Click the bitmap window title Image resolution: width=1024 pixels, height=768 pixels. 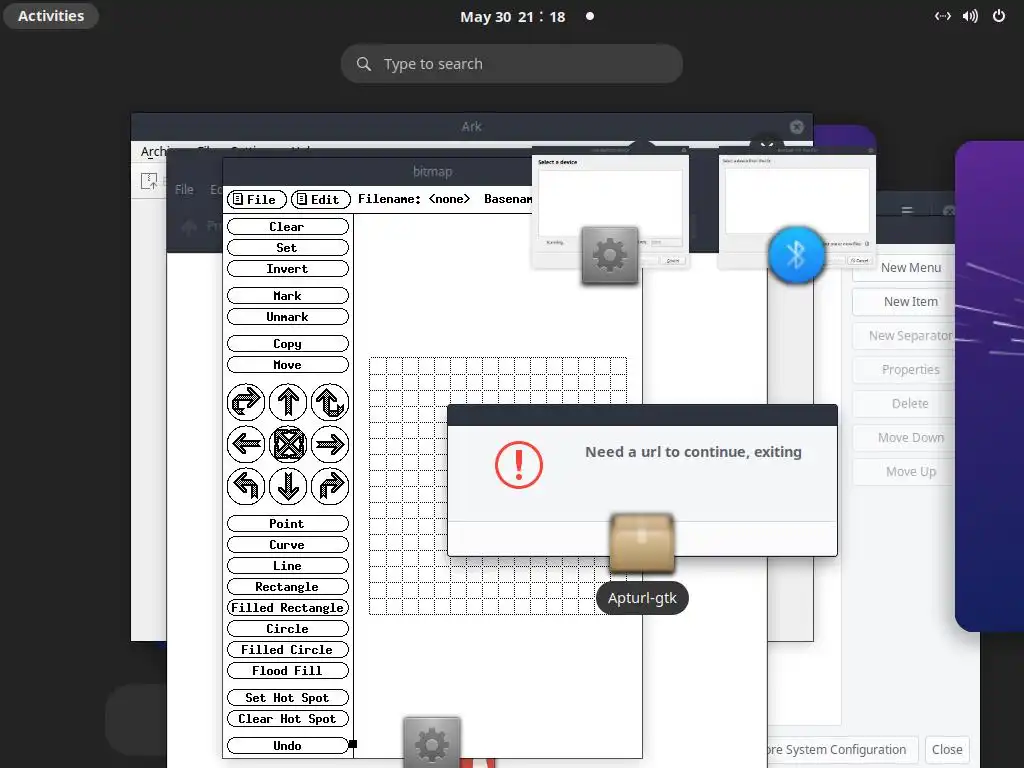tap(432, 172)
